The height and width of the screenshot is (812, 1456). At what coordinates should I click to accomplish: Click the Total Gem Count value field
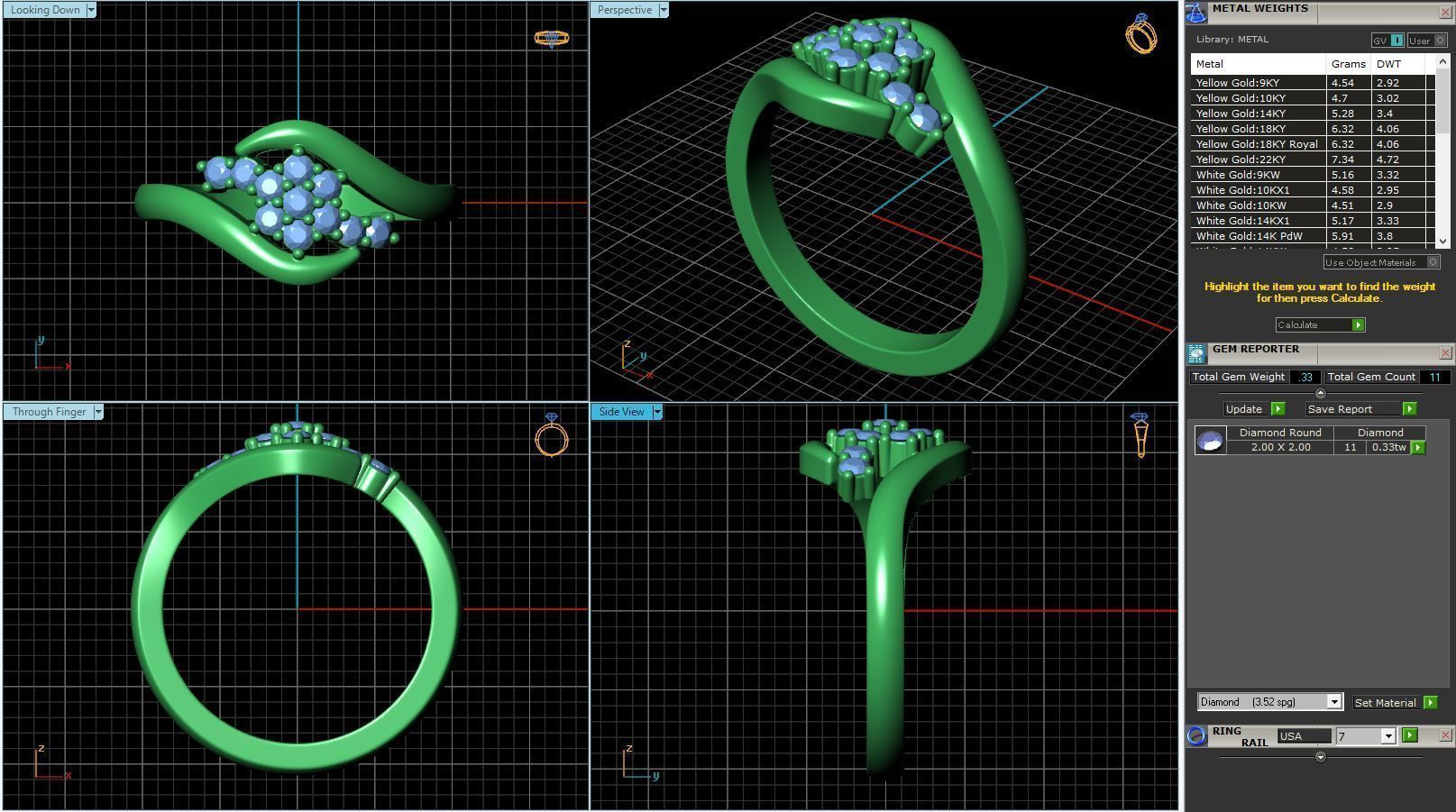coord(1434,377)
